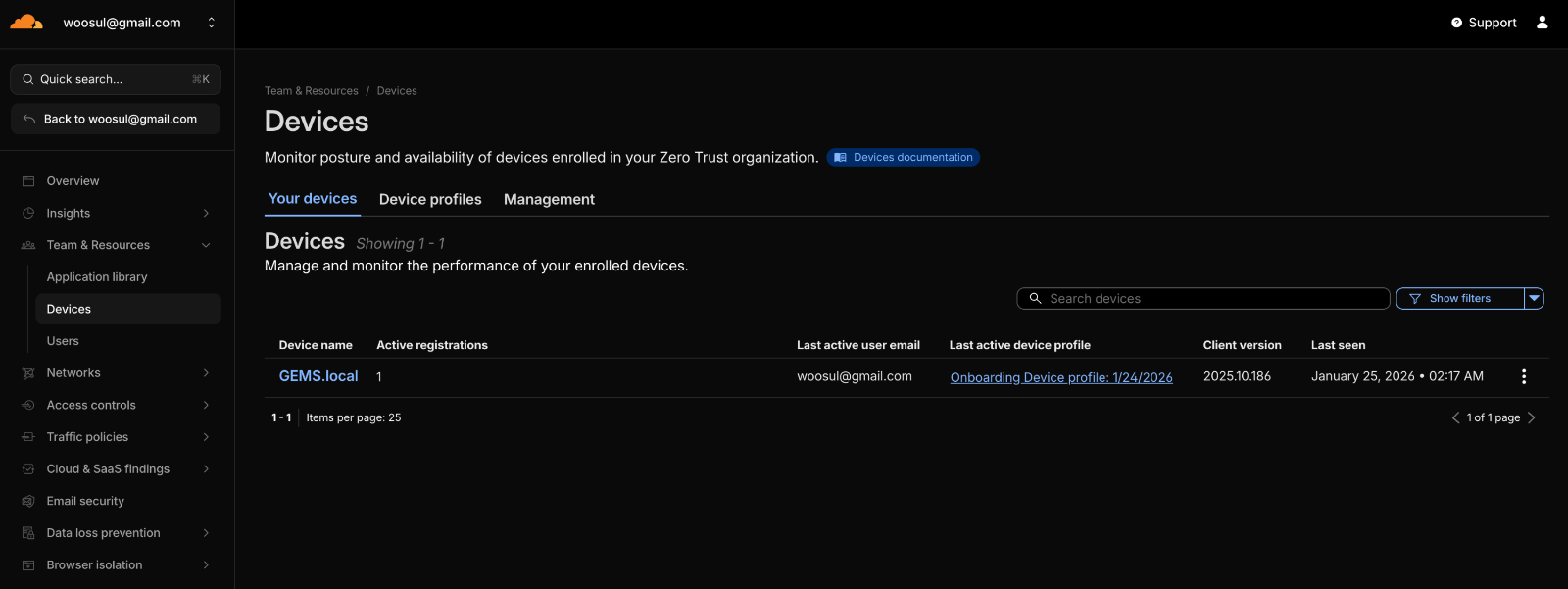Click the Access controls sidebar icon
Viewport: 1568px width, 589px height.
click(x=28, y=405)
